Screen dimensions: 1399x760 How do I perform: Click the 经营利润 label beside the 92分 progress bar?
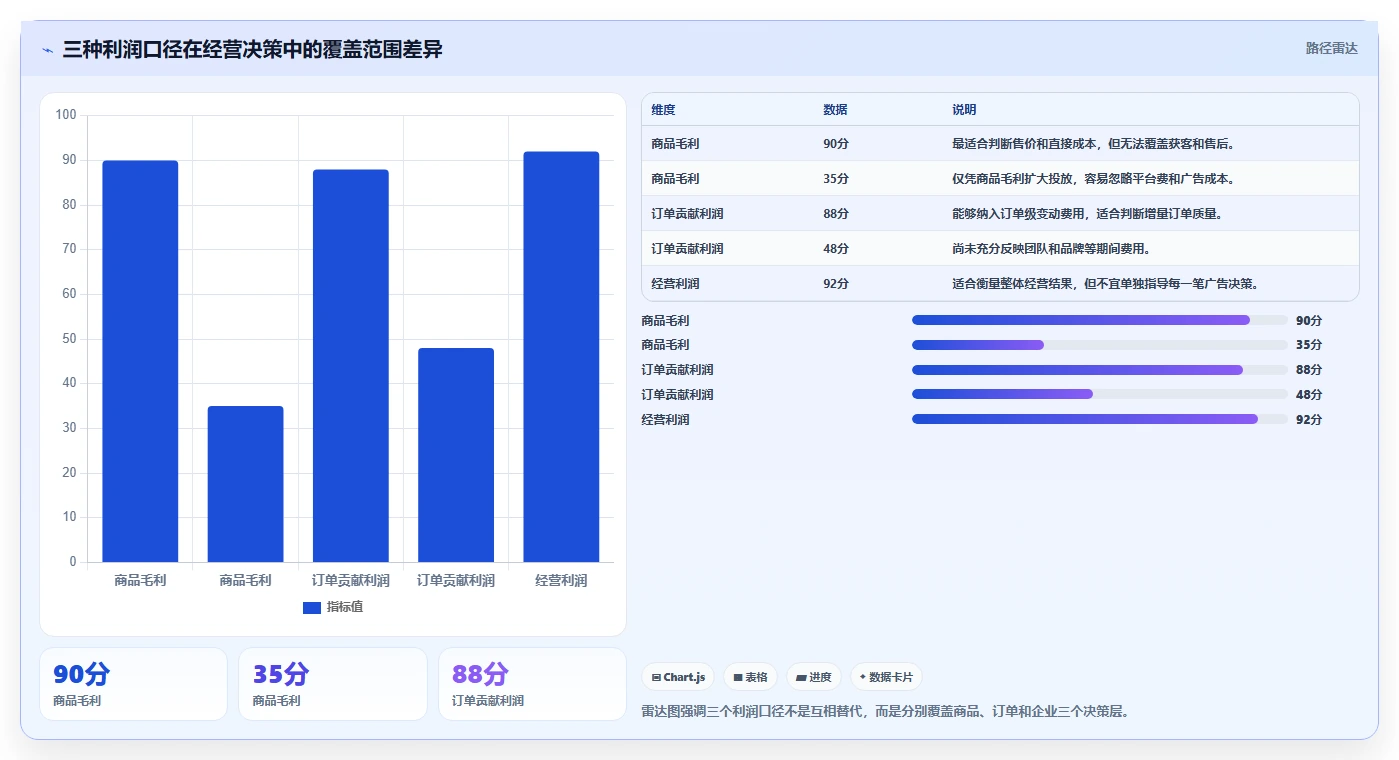[x=665, y=420]
